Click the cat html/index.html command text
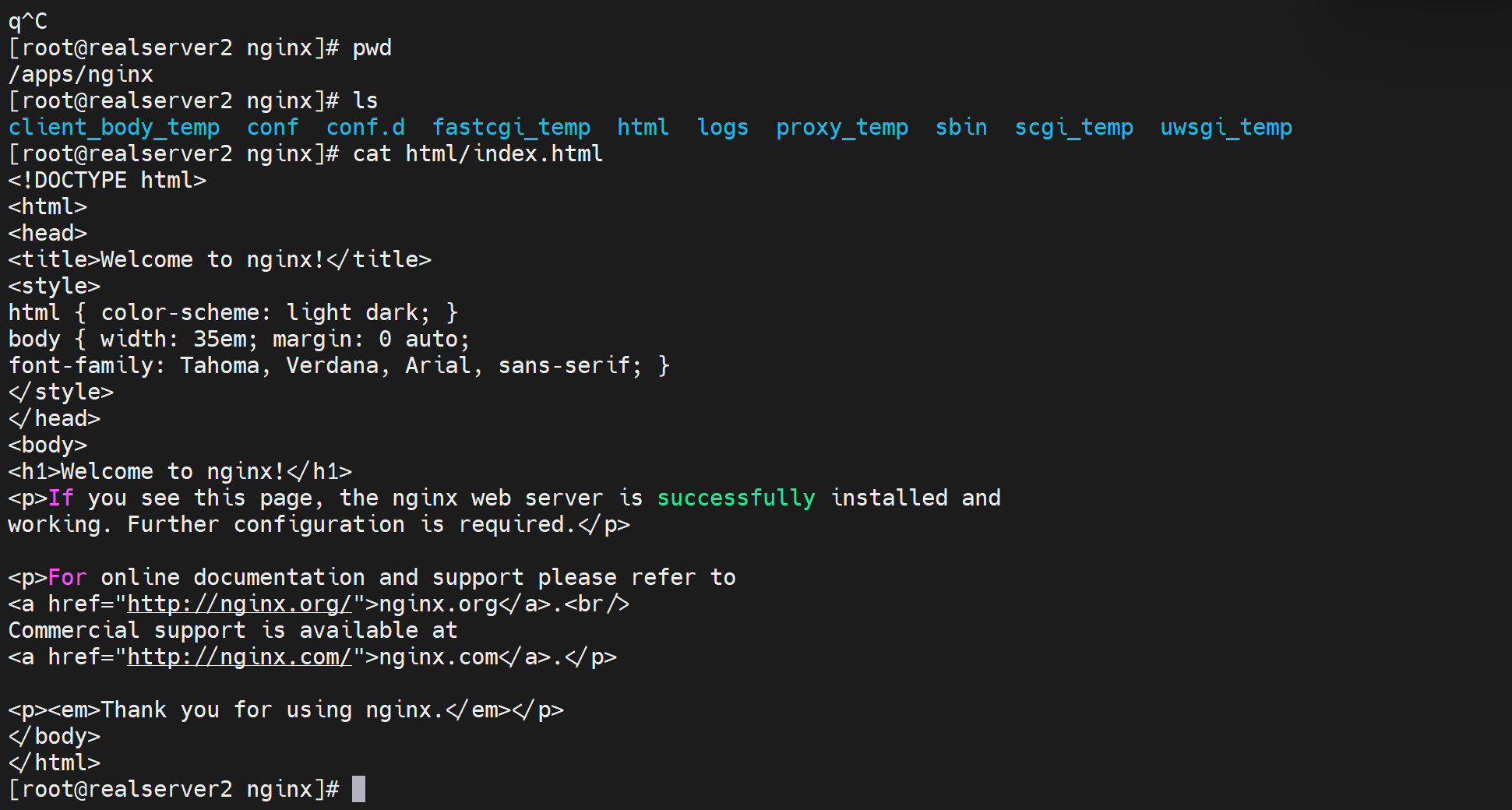 coord(478,154)
